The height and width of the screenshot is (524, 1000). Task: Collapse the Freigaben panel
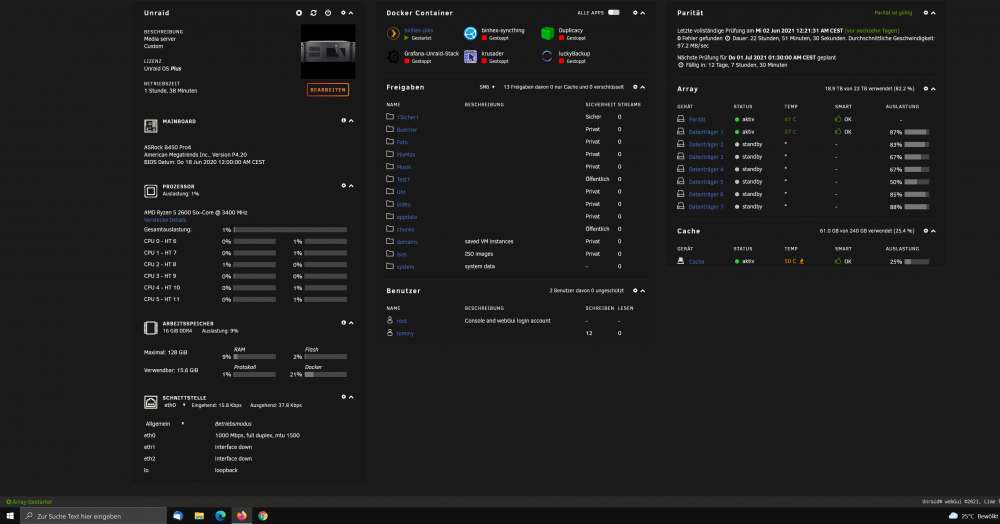642,87
